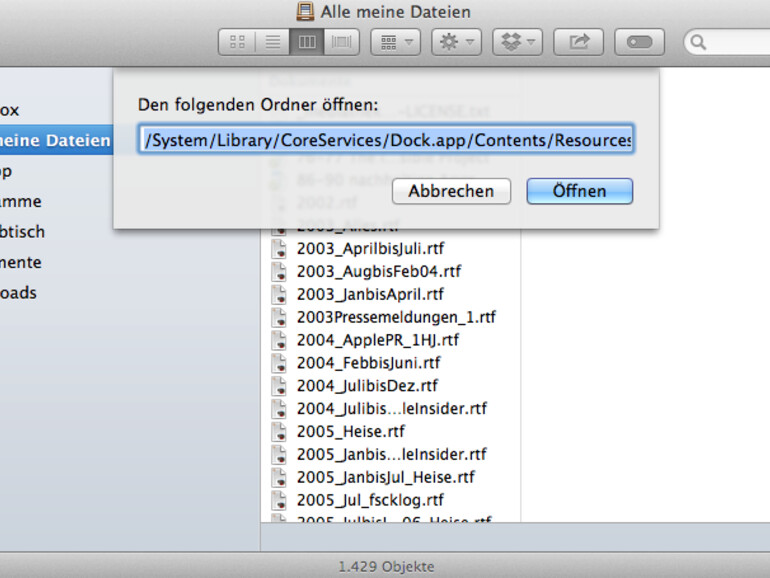Image resolution: width=770 pixels, height=578 pixels.
Task: Select column view in the toolbar
Action: (x=307, y=42)
